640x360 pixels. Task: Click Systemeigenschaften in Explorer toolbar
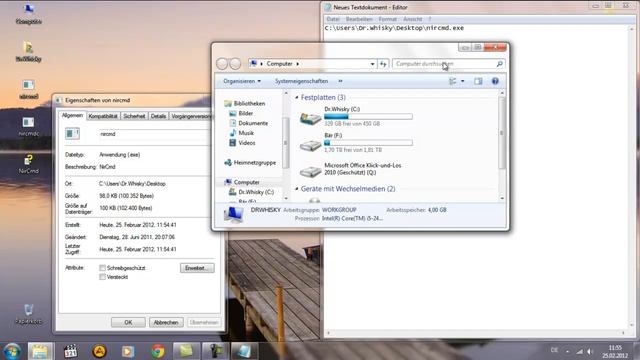(x=301, y=81)
